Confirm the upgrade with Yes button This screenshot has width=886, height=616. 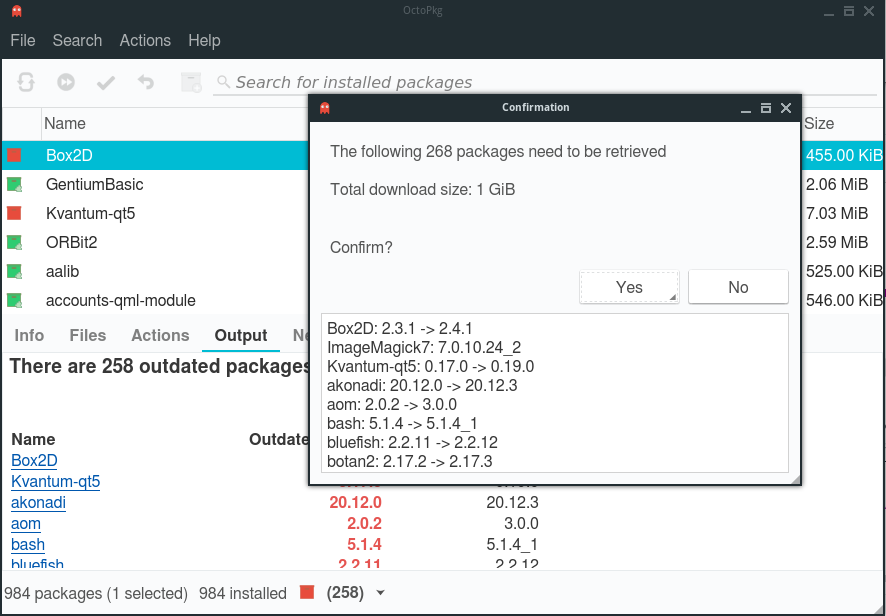click(x=629, y=287)
